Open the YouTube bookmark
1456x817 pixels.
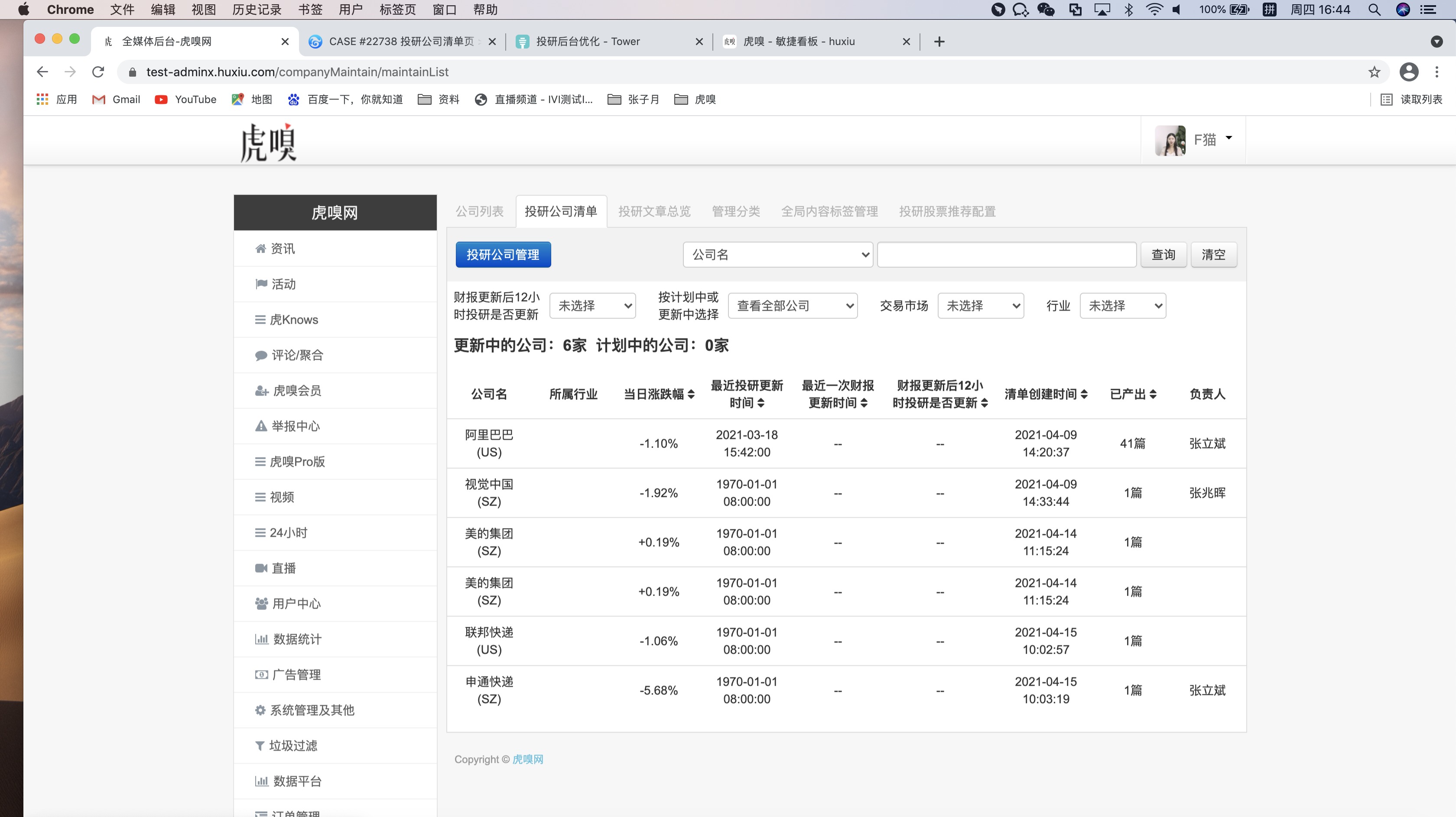[185, 100]
